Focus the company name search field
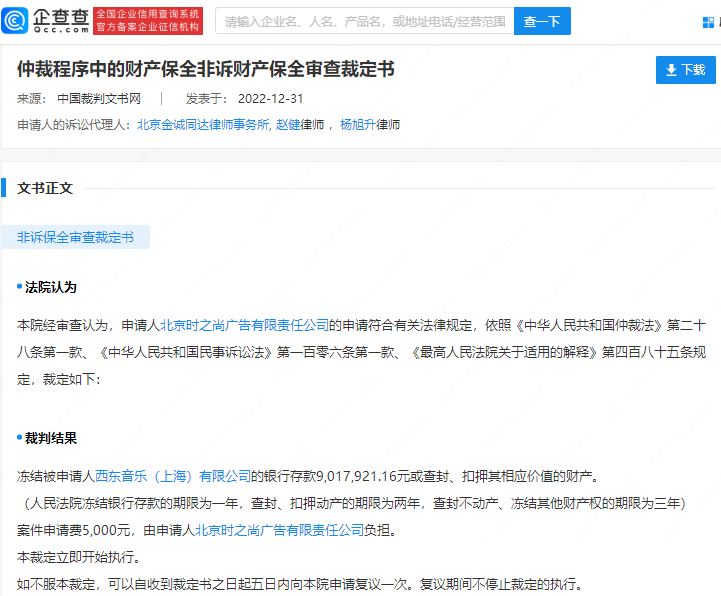Image resolution: width=721 pixels, height=596 pixels. pyautogui.click(x=364, y=21)
